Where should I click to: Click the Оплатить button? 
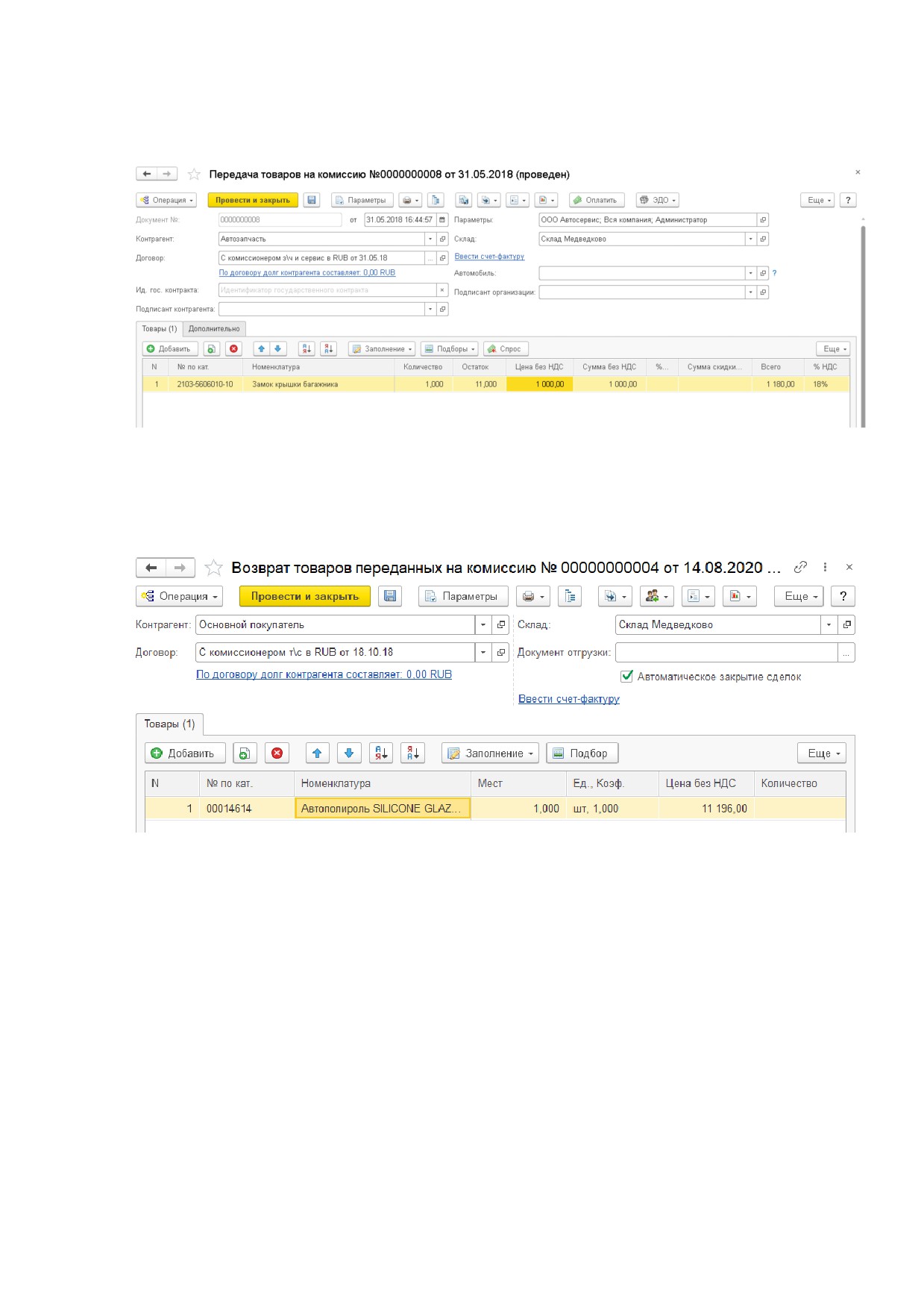[x=595, y=200]
